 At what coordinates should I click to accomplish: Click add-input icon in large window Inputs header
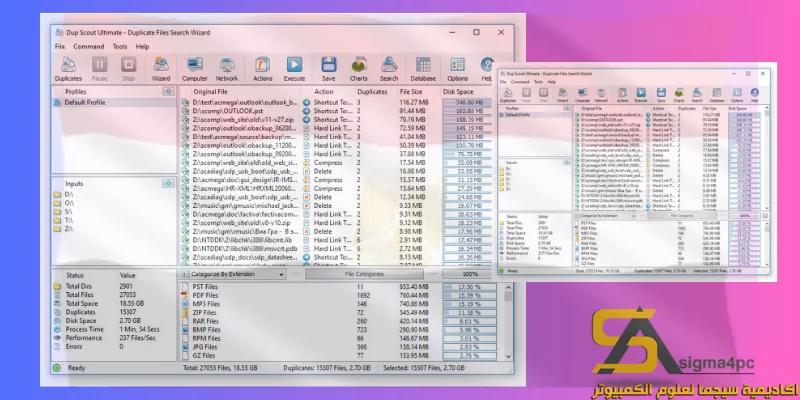168,183
